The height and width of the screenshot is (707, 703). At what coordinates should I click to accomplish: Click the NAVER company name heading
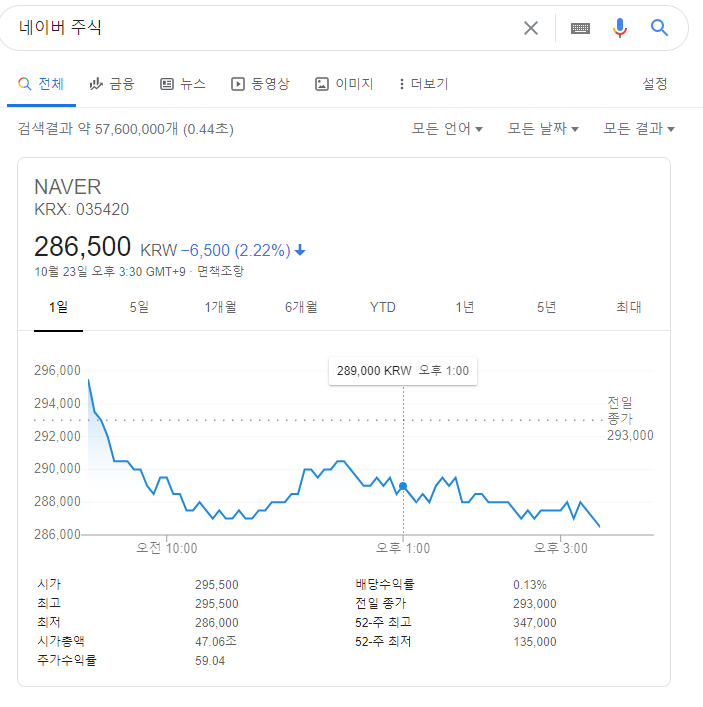click(x=68, y=187)
